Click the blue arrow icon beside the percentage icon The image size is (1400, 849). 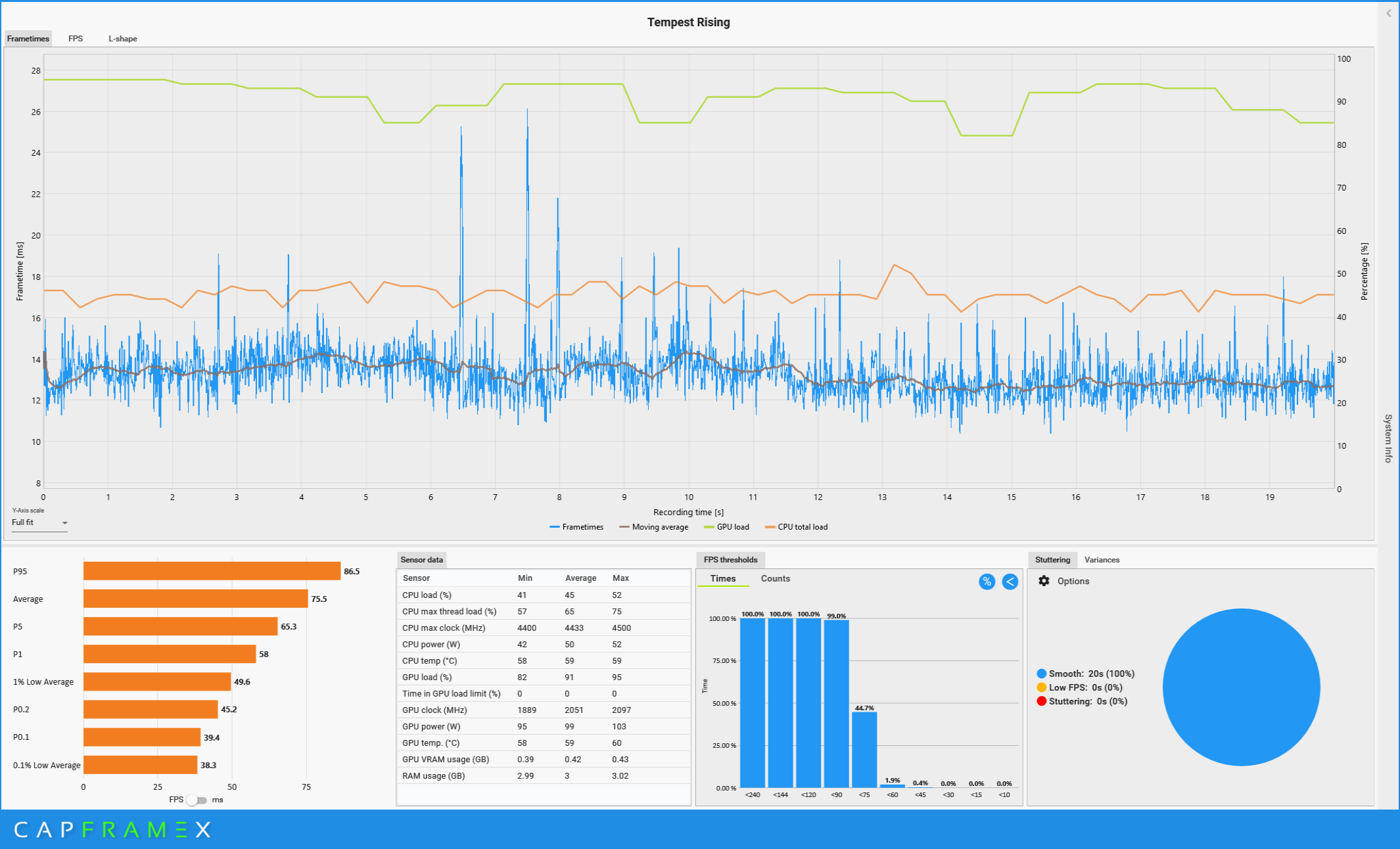pos(1010,582)
